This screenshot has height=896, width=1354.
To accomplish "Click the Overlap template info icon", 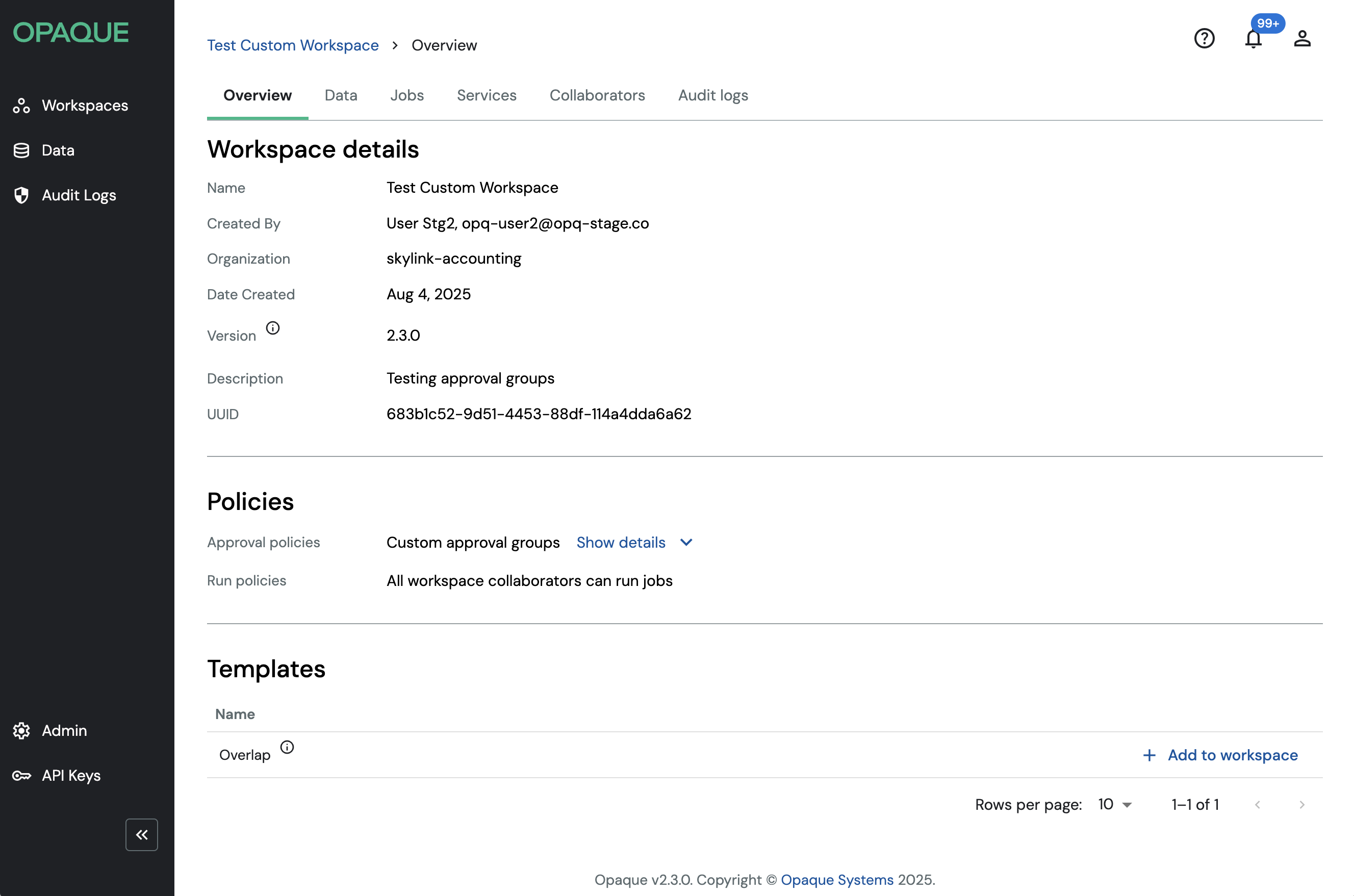I will pos(287,748).
